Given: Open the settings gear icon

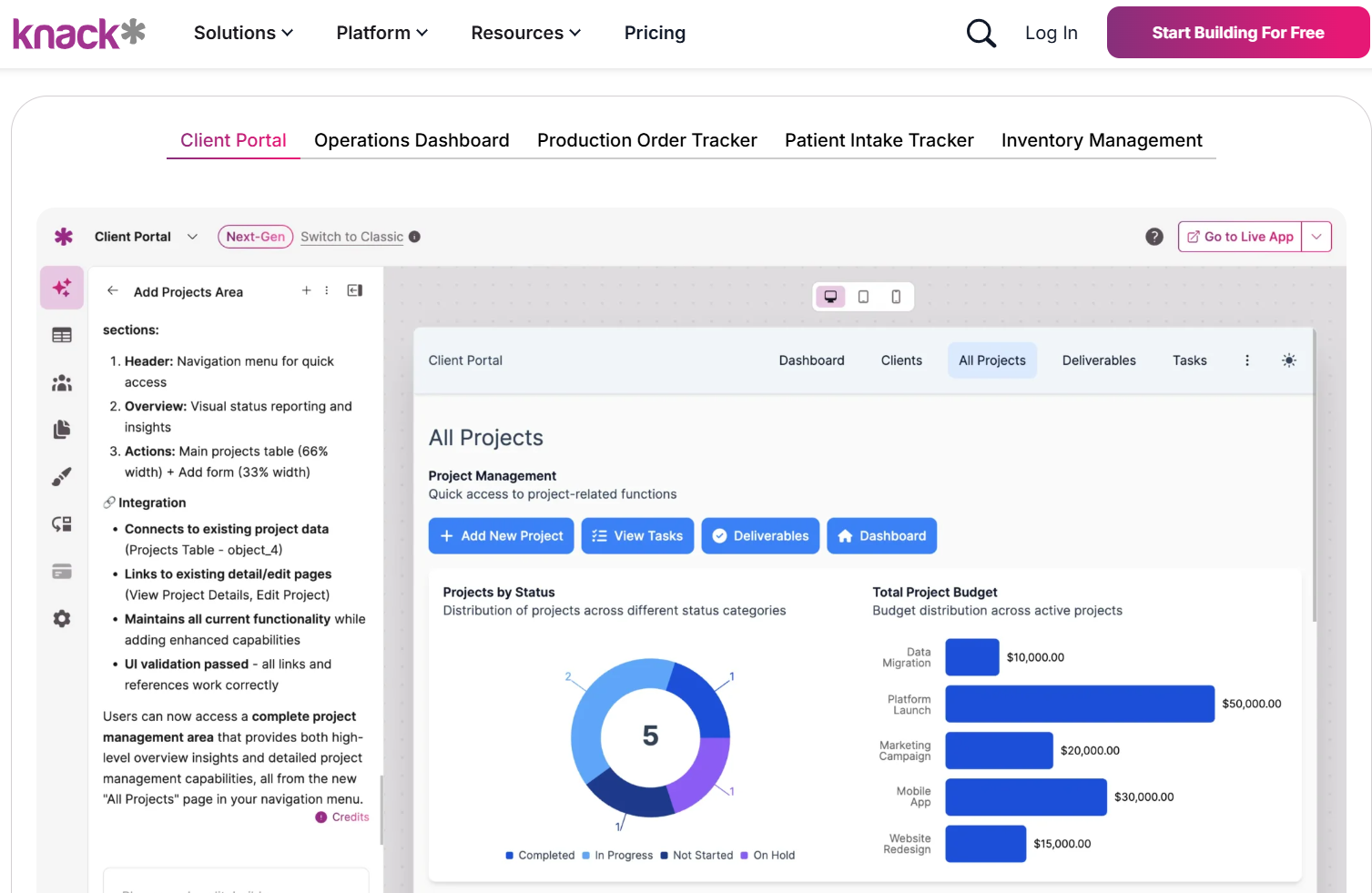Looking at the screenshot, I should point(62,619).
